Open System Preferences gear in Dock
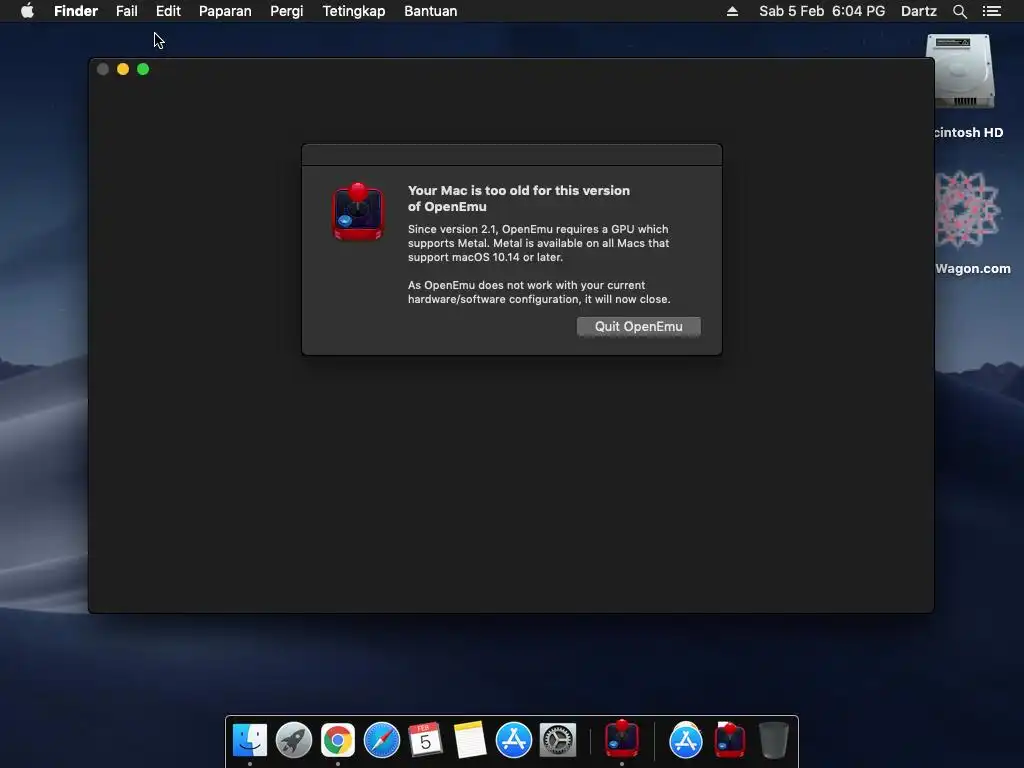The width and height of the screenshot is (1024, 768). click(557, 740)
